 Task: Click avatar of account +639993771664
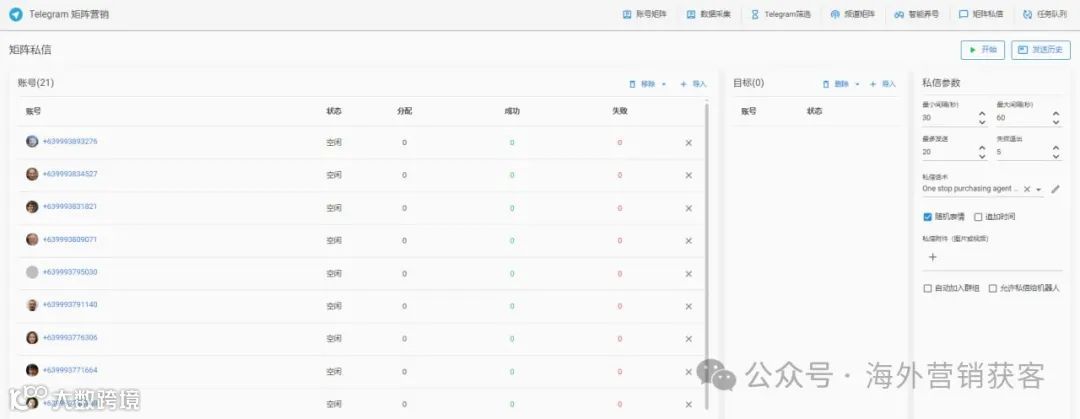[x=32, y=370]
